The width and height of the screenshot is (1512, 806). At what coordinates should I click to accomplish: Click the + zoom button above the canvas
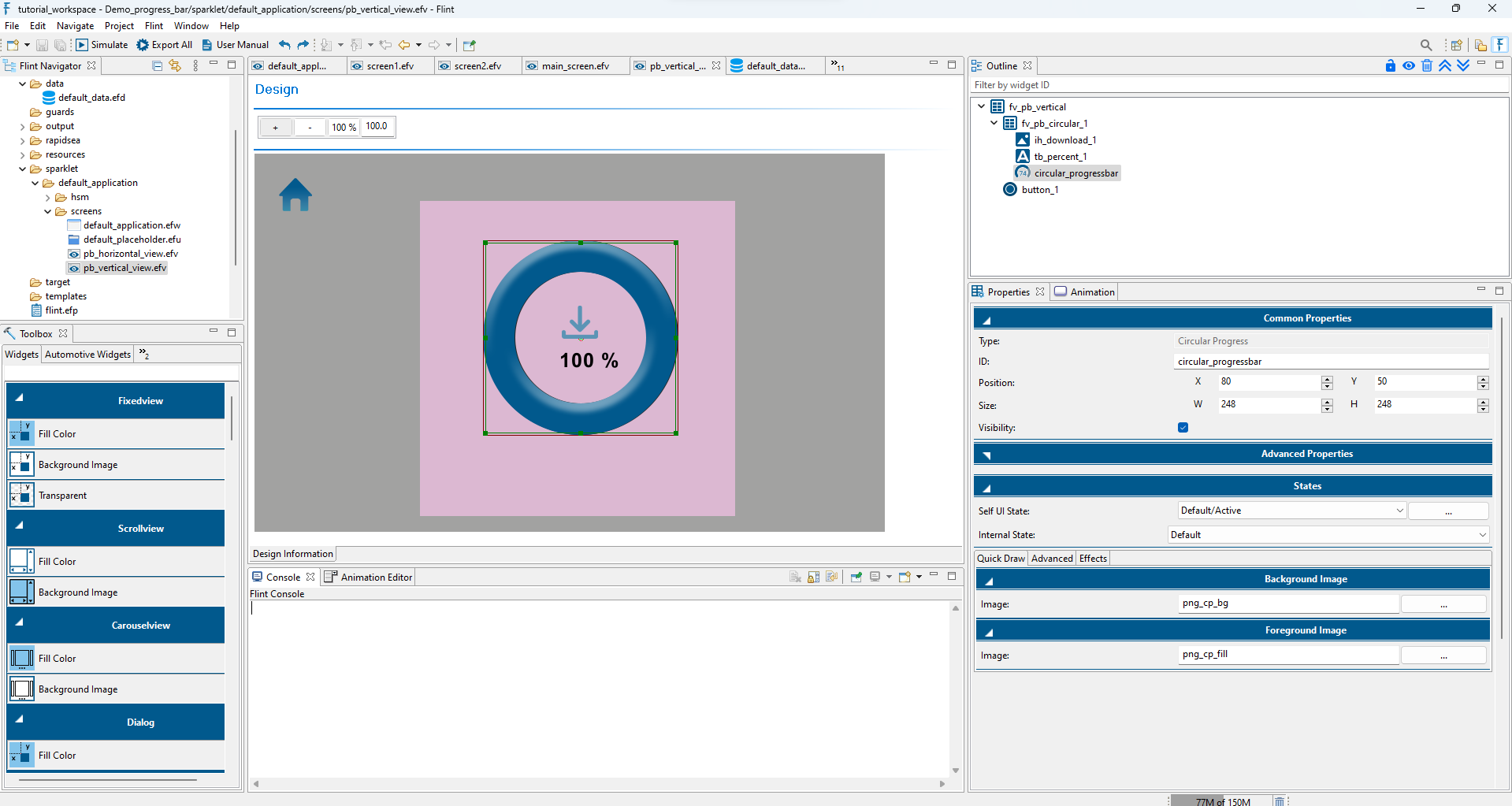[274, 127]
